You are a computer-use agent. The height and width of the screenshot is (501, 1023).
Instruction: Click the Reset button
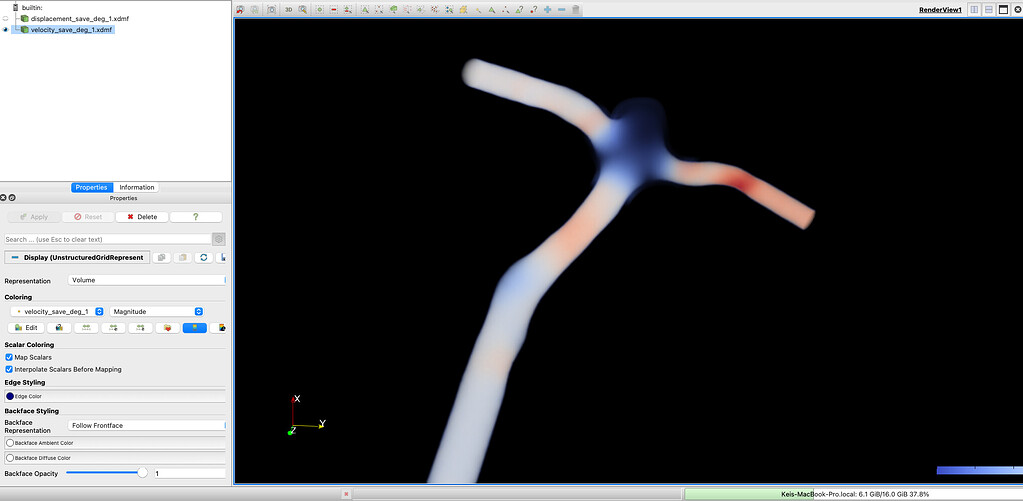click(x=88, y=217)
